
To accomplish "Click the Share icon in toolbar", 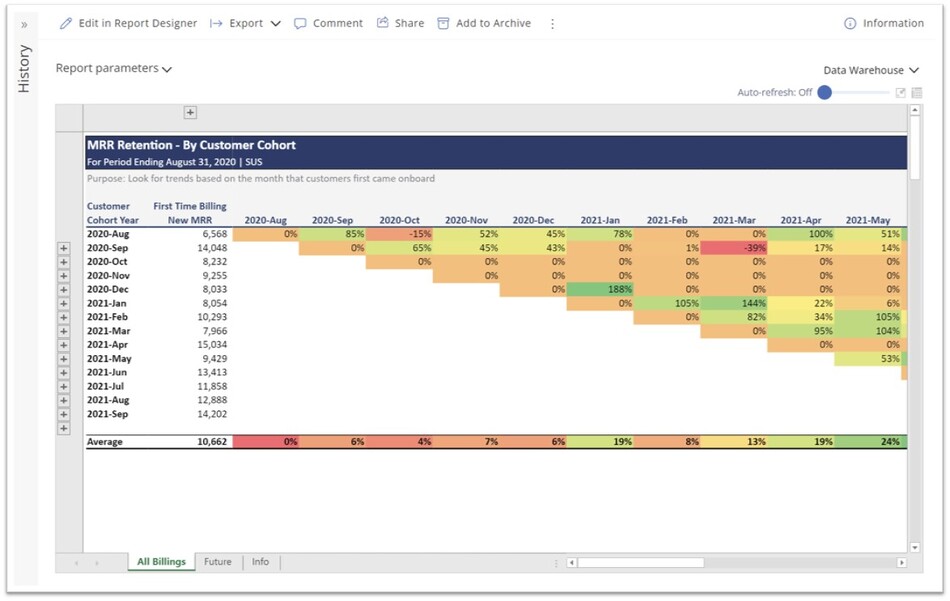I will [x=383, y=23].
